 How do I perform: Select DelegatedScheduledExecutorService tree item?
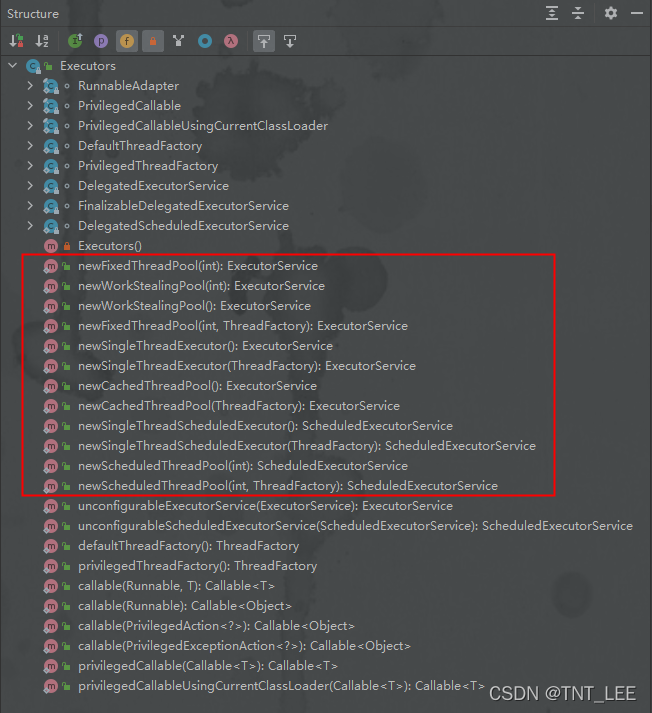(x=183, y=226)
